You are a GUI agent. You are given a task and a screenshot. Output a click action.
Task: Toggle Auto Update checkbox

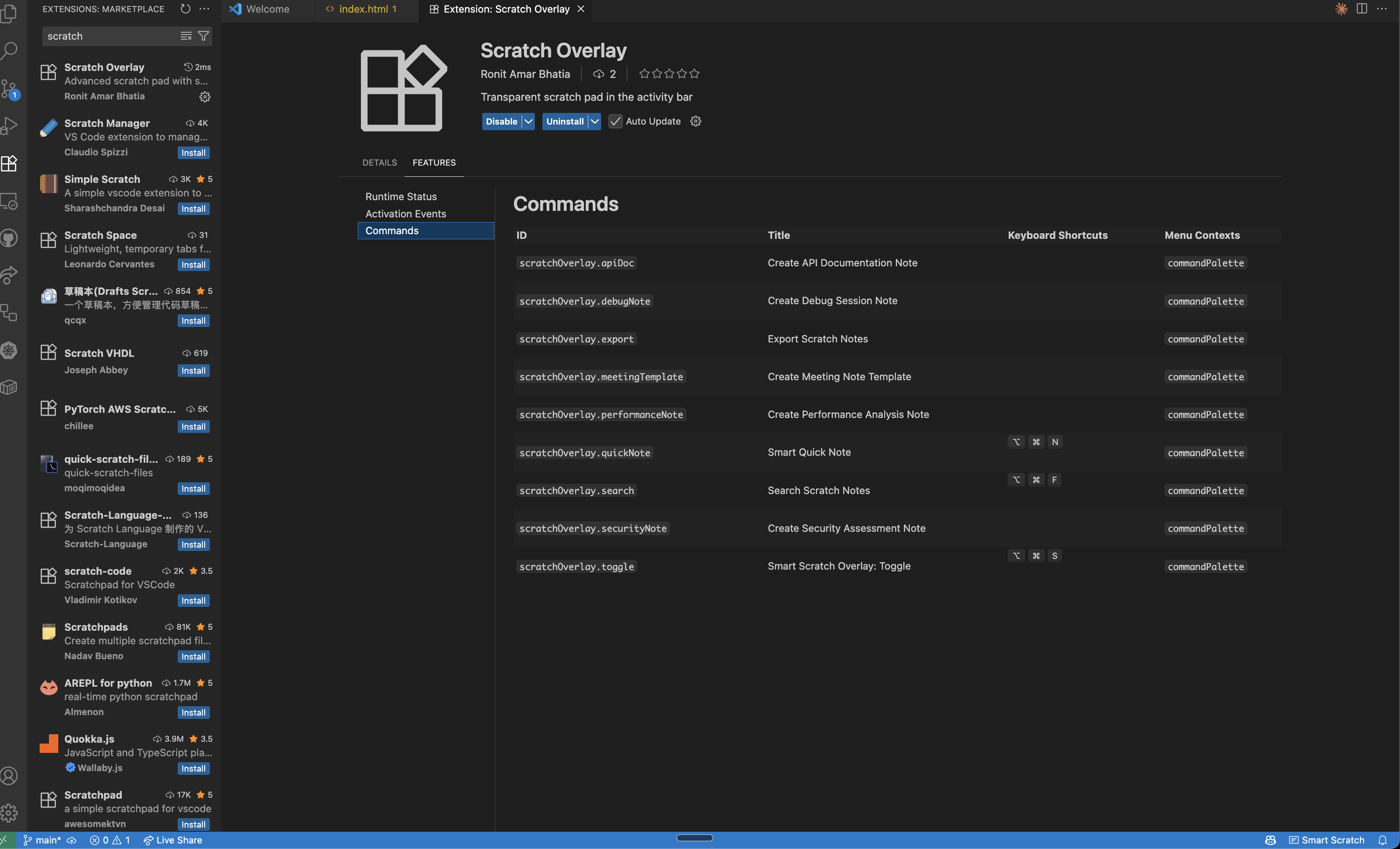point(615,121)
